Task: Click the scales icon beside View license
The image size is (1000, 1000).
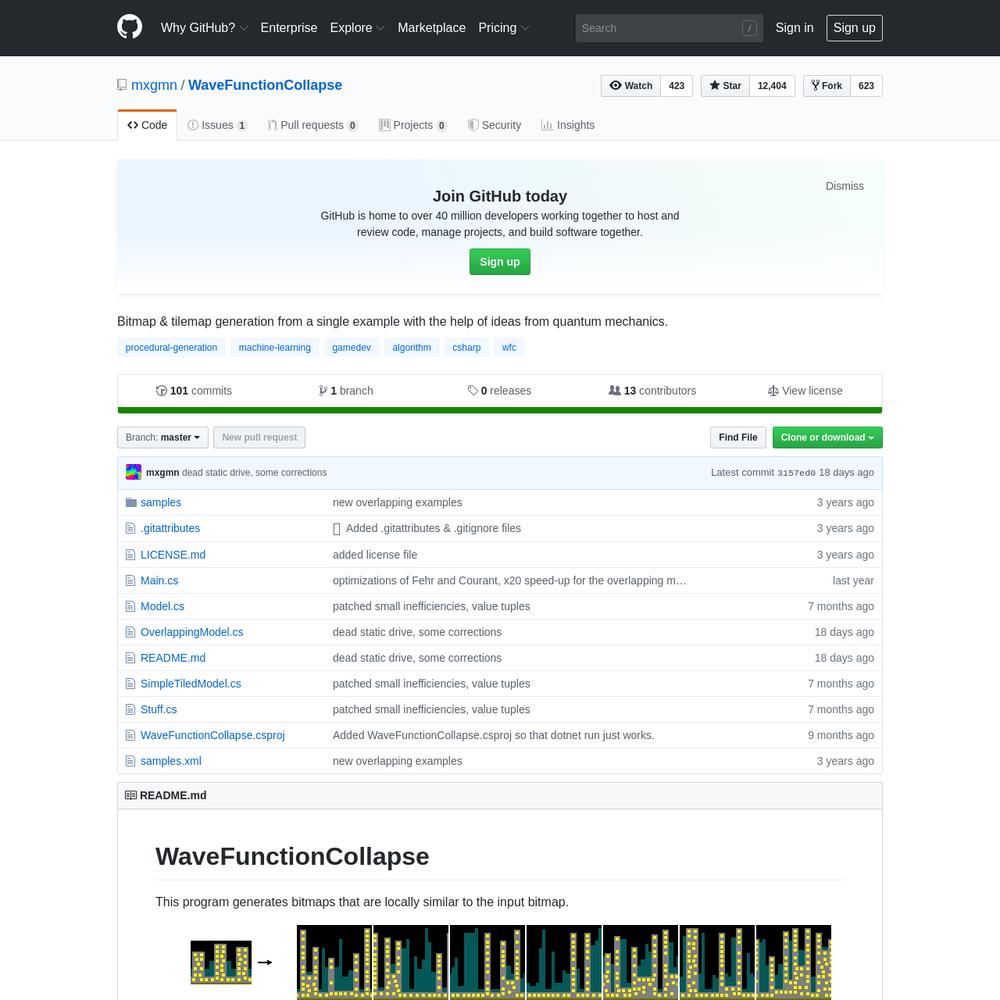Action: (x=773, y=391)
